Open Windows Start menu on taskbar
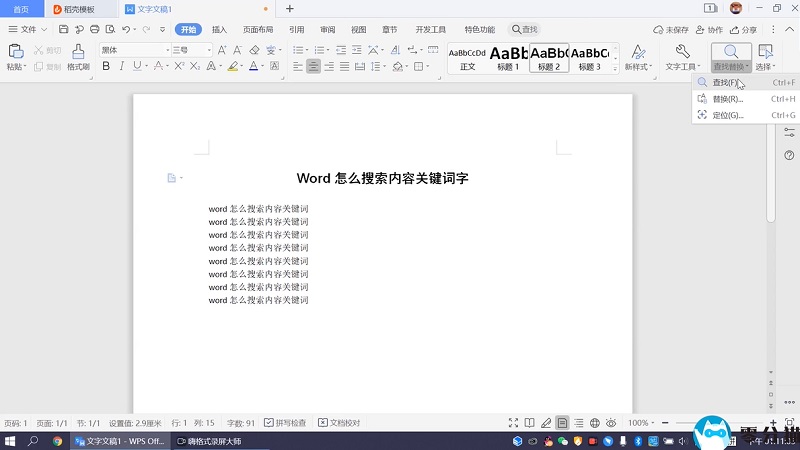Screen dimensions: 800x450 pyautogui.click(x=9, y=440)
